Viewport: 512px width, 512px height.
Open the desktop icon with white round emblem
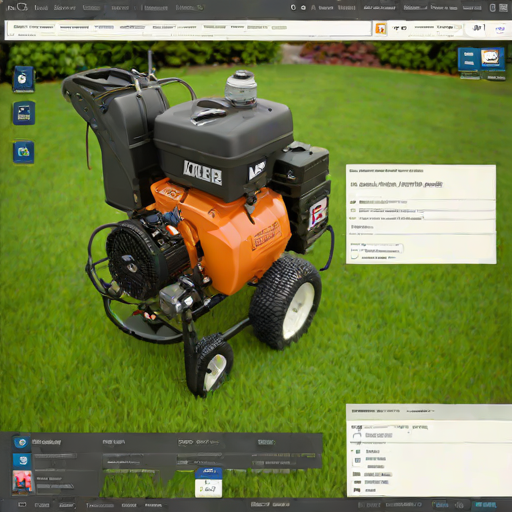[x=23, y=79]
